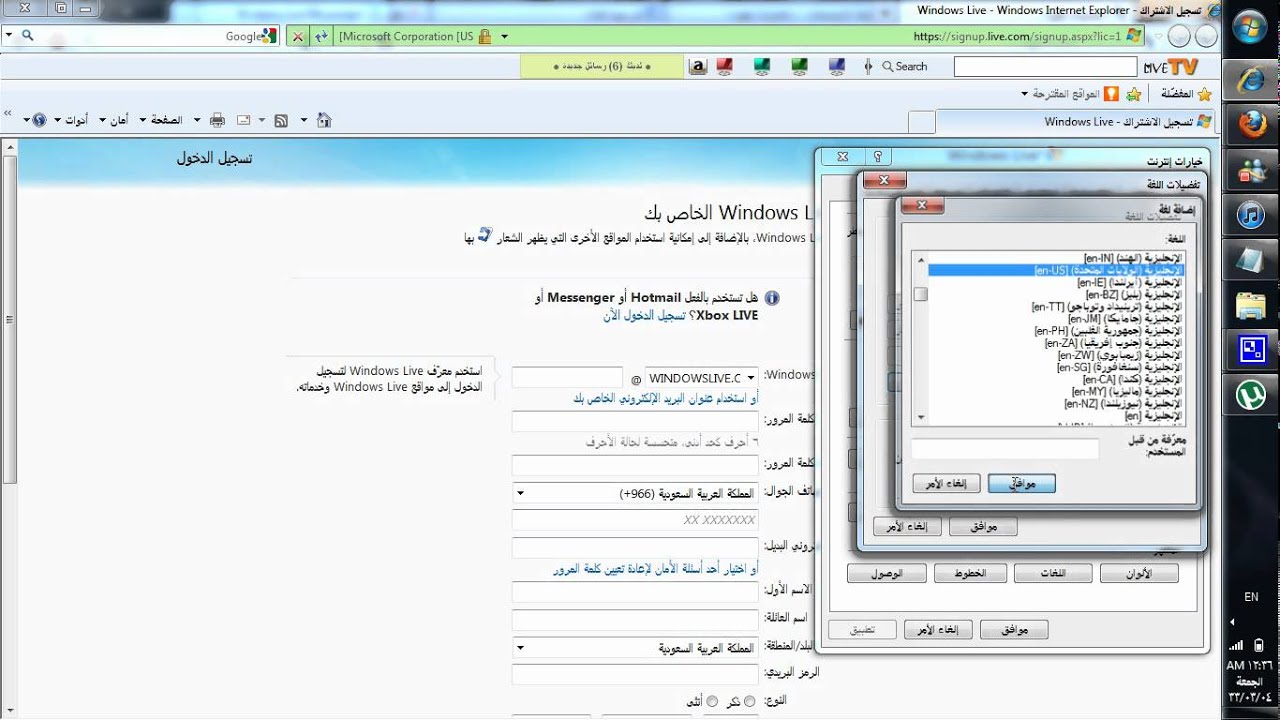Open uTorrent from the taskbar
Screen dimensions: 1280x720
(x=1251, y=395)
